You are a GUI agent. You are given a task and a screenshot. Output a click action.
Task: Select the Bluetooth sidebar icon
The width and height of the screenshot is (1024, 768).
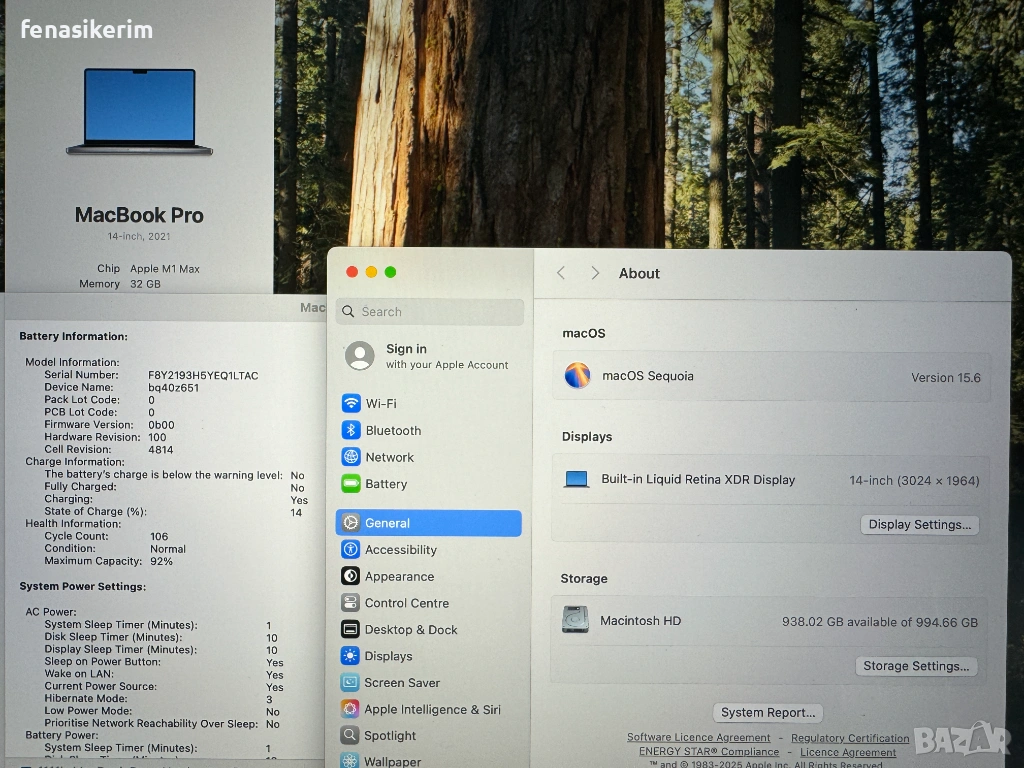(351, 430)
